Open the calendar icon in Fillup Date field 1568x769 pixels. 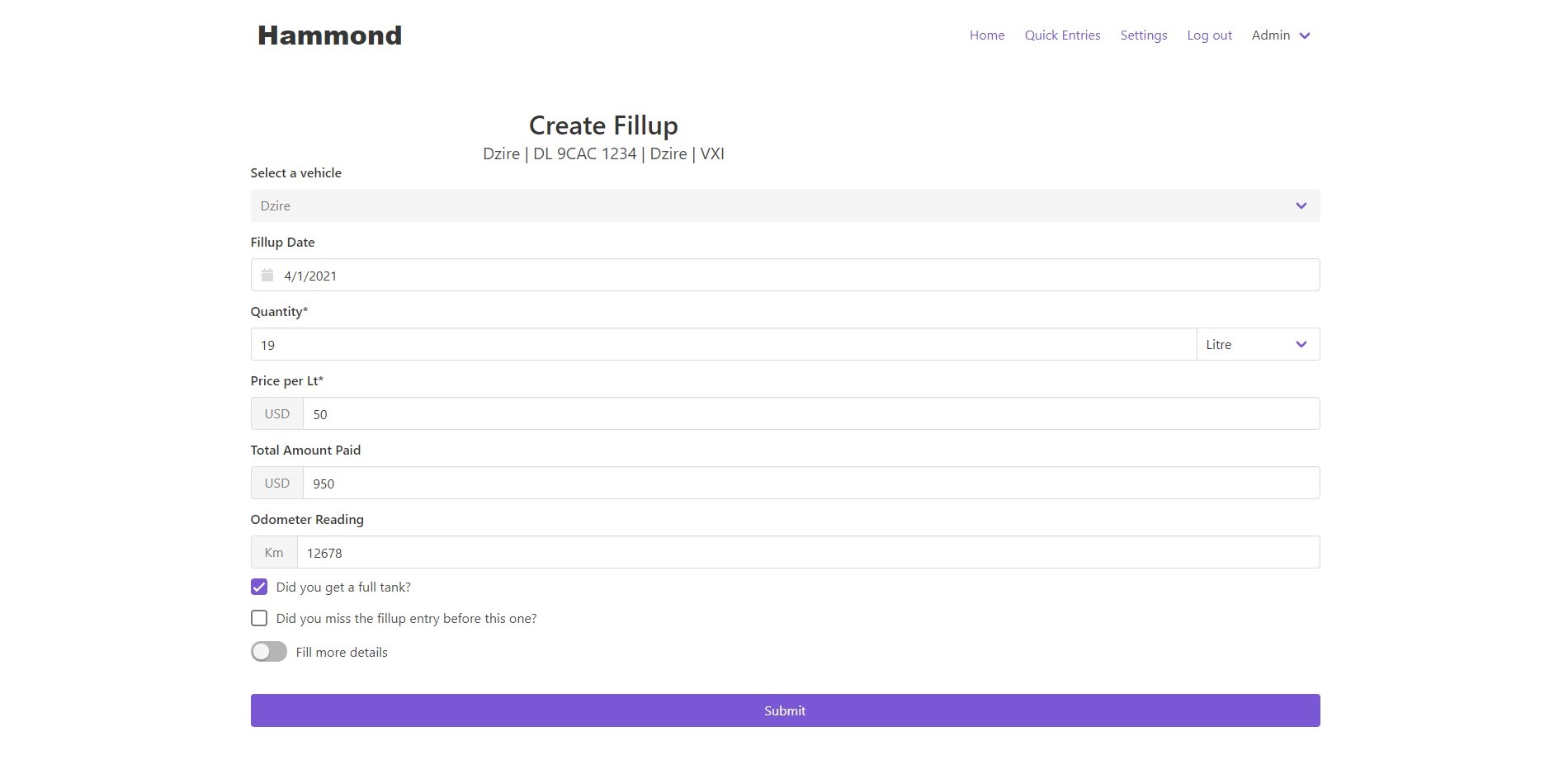pos(267,275)
